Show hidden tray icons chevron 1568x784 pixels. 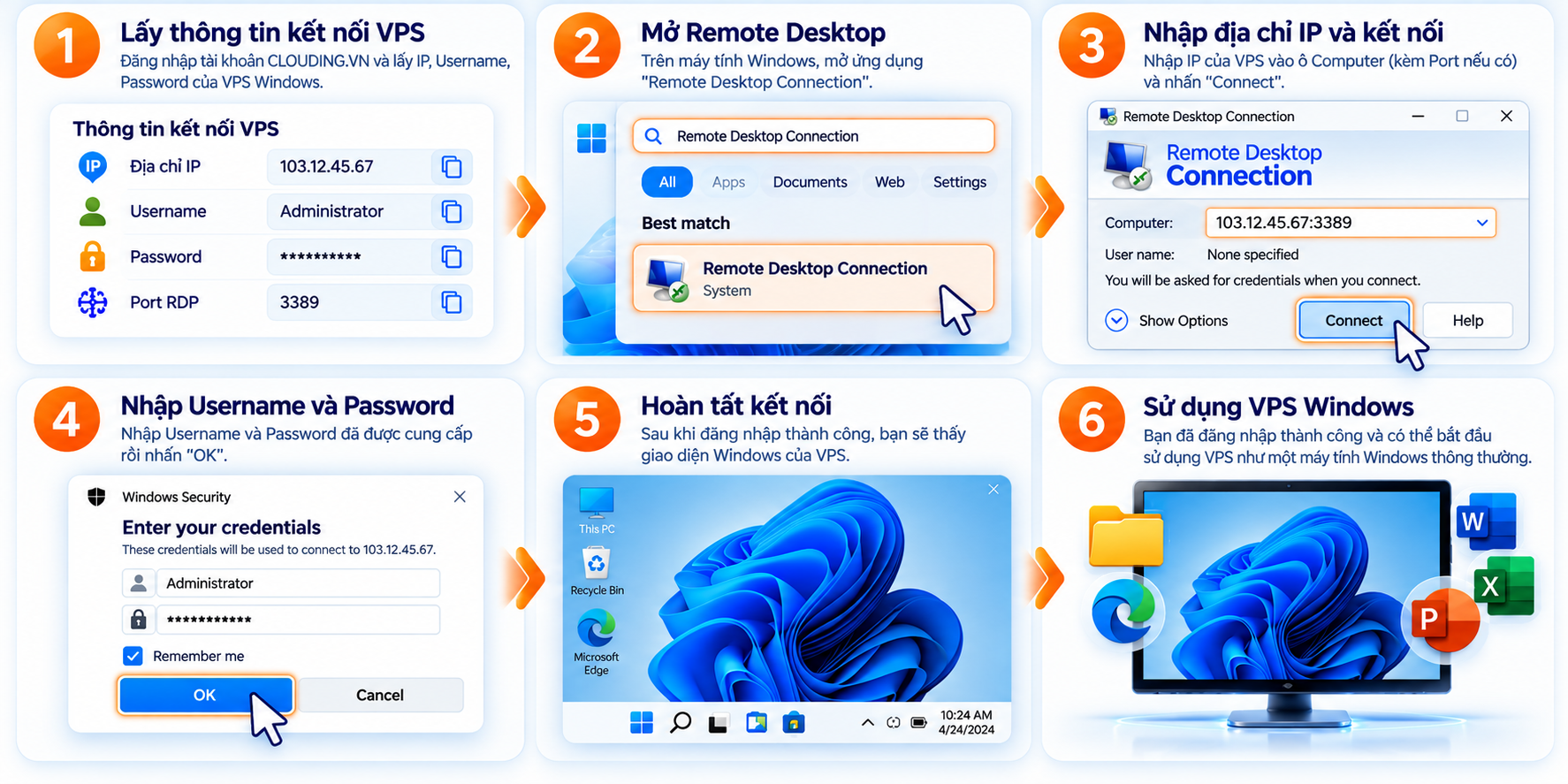click(867, 723)
